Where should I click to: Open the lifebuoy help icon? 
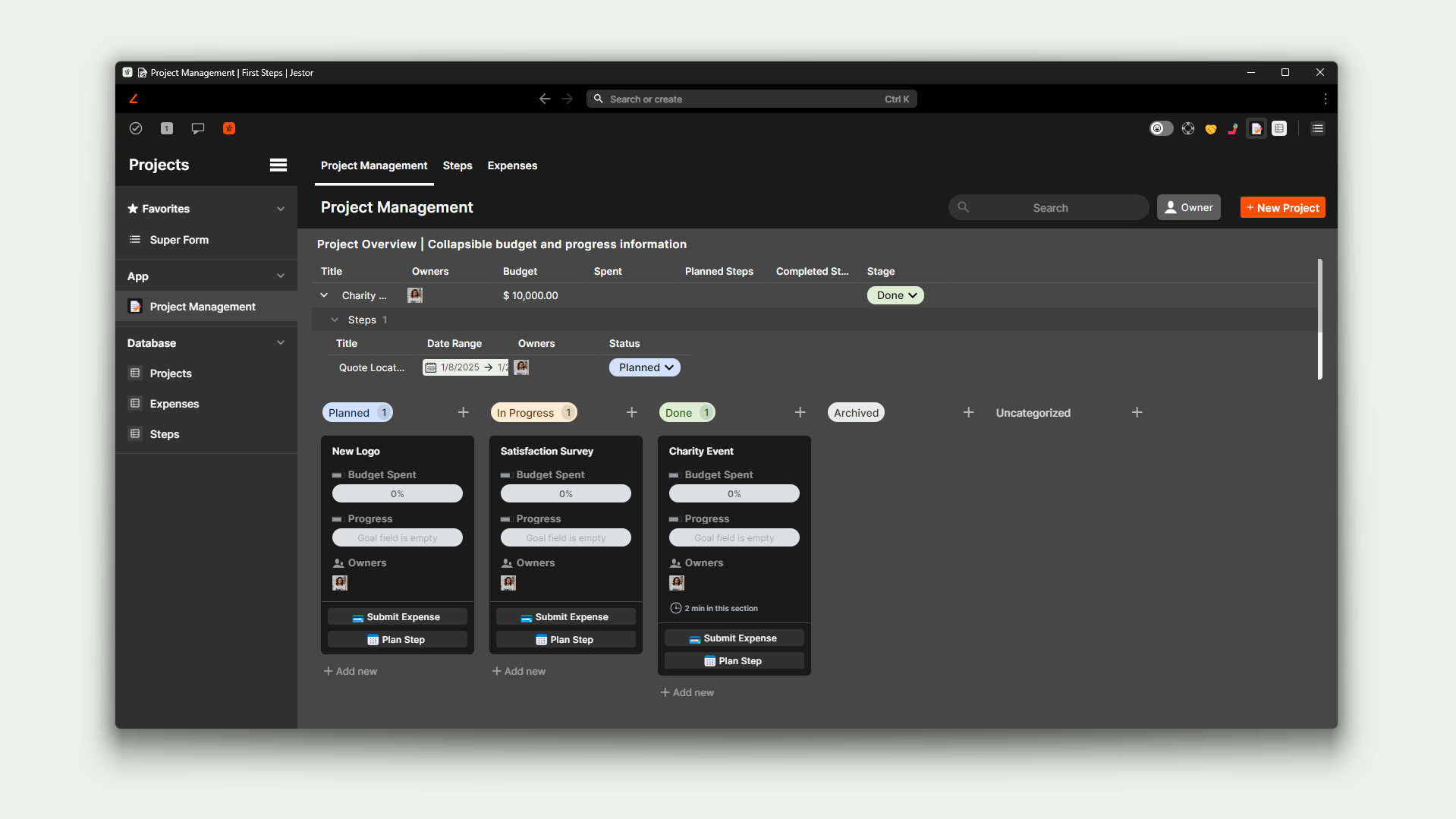[x=1188, y=128]
